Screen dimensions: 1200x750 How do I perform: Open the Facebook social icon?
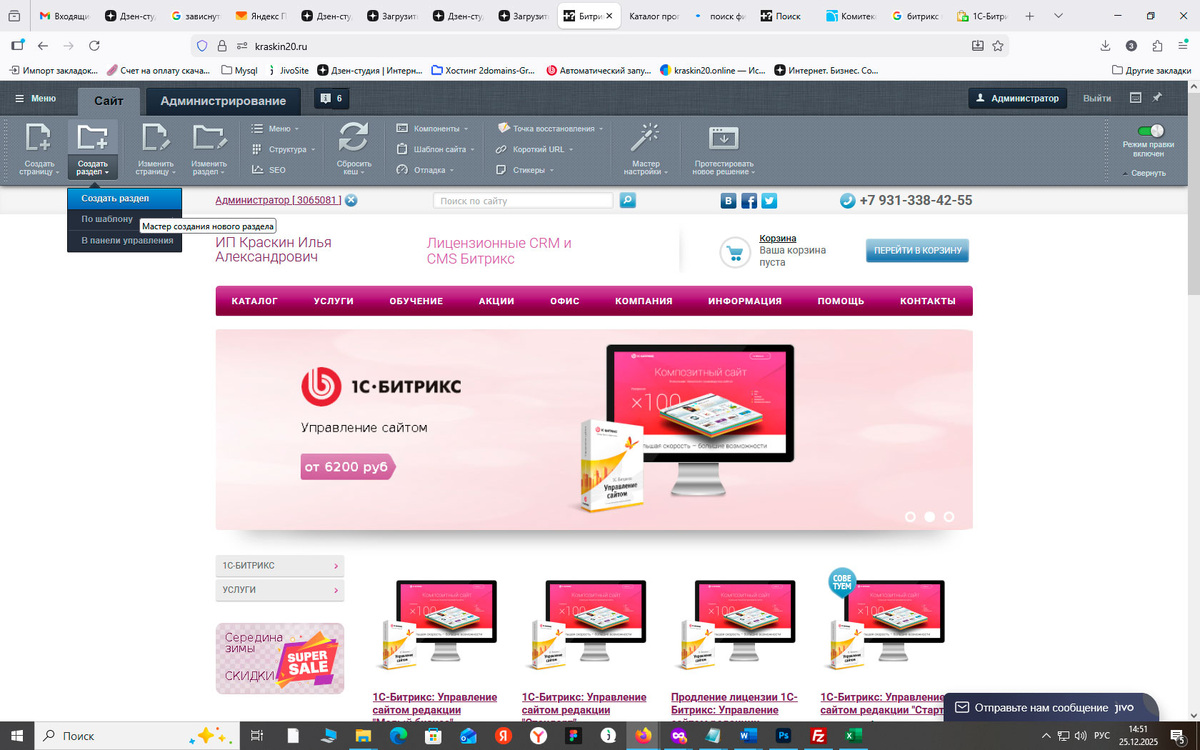(x=749, y=200)
